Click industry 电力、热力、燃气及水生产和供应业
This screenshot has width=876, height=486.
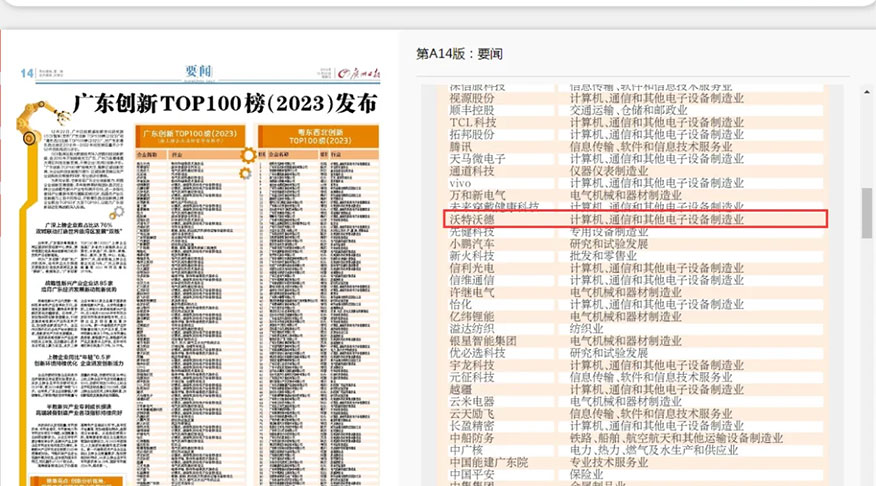(x=654, y=450)
